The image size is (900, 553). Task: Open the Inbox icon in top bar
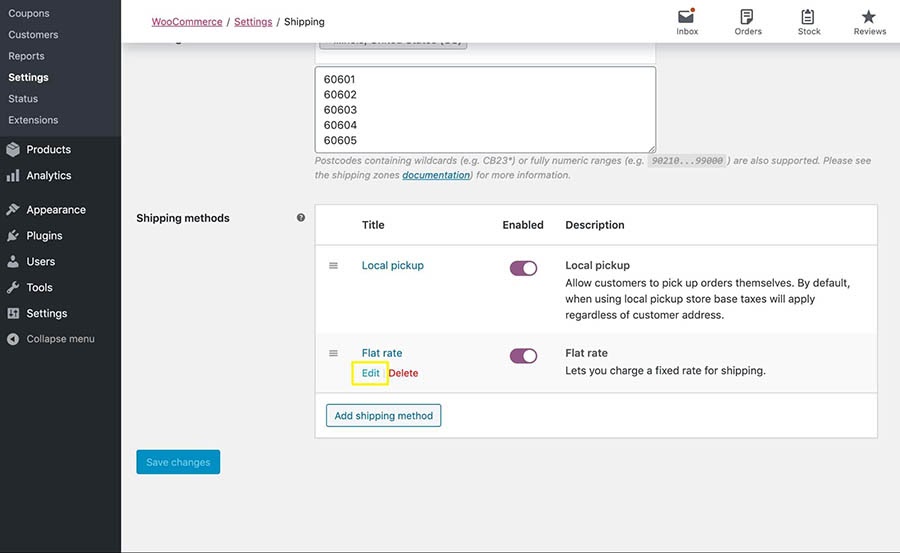tap(686, 17)
